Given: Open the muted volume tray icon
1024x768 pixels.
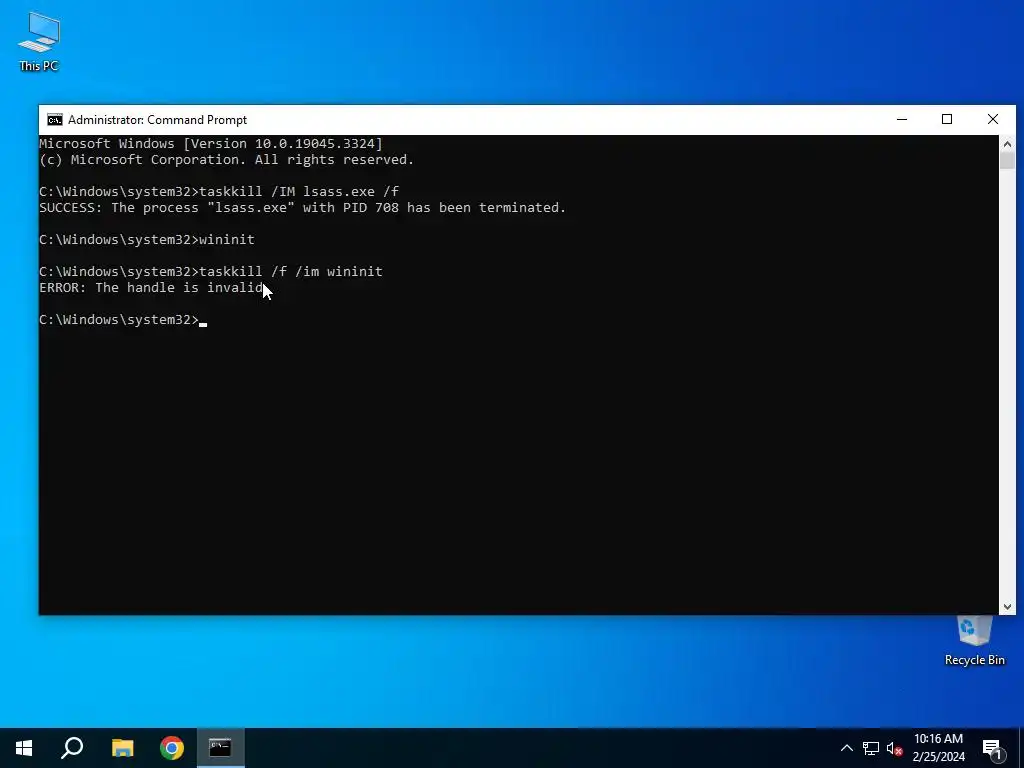Looking at the screenshot, I should click(894, 748).
